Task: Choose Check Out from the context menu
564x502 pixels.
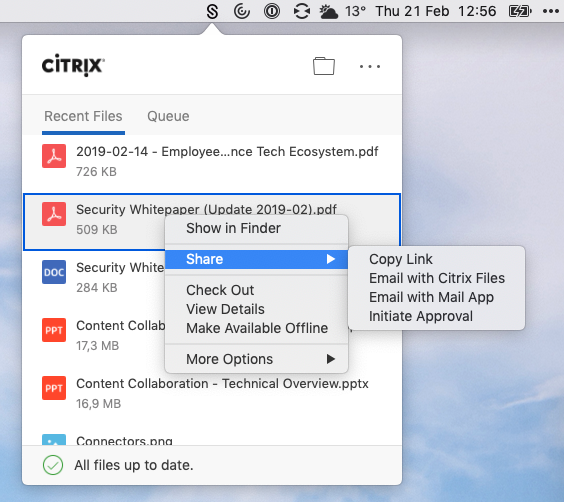Action: 256,290
